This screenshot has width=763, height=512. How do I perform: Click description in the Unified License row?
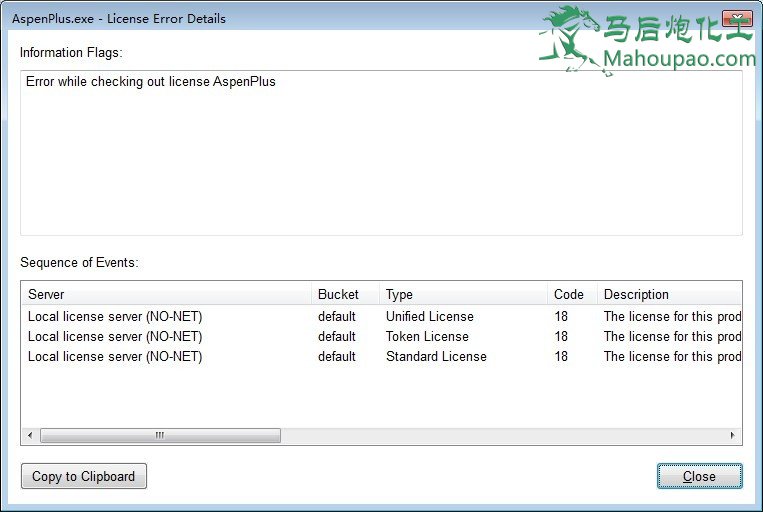click(672, 316)
